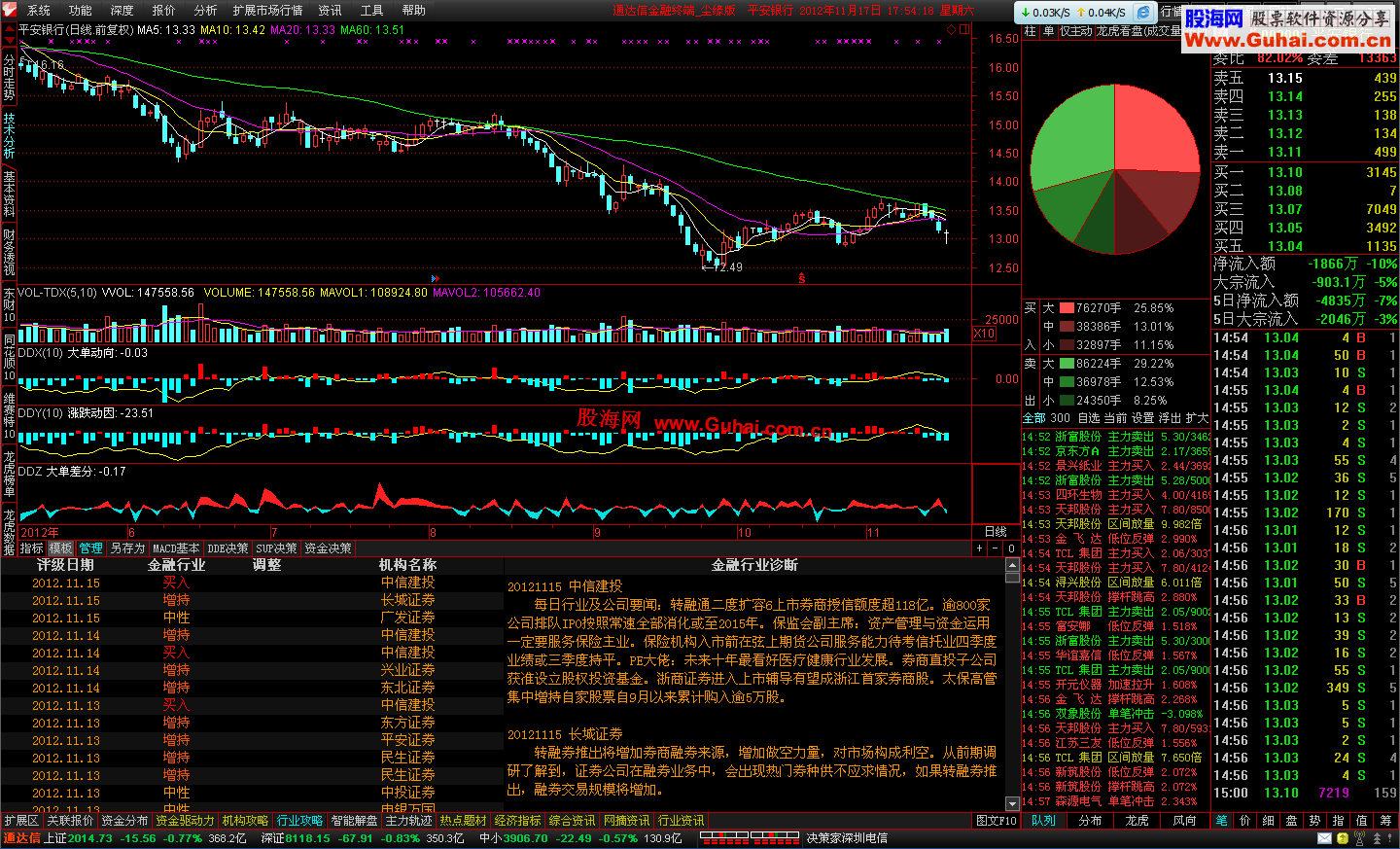Viewport: 1400px width, 849px height.
Task: Toggle the 柱 chart mode
Action: [x=1031, y=31]
